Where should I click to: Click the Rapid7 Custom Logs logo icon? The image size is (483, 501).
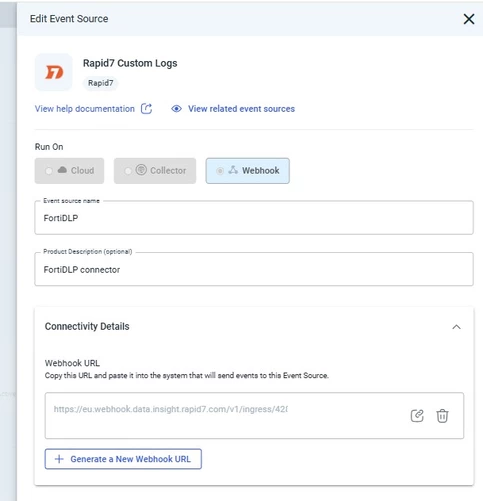pos(54,72)
